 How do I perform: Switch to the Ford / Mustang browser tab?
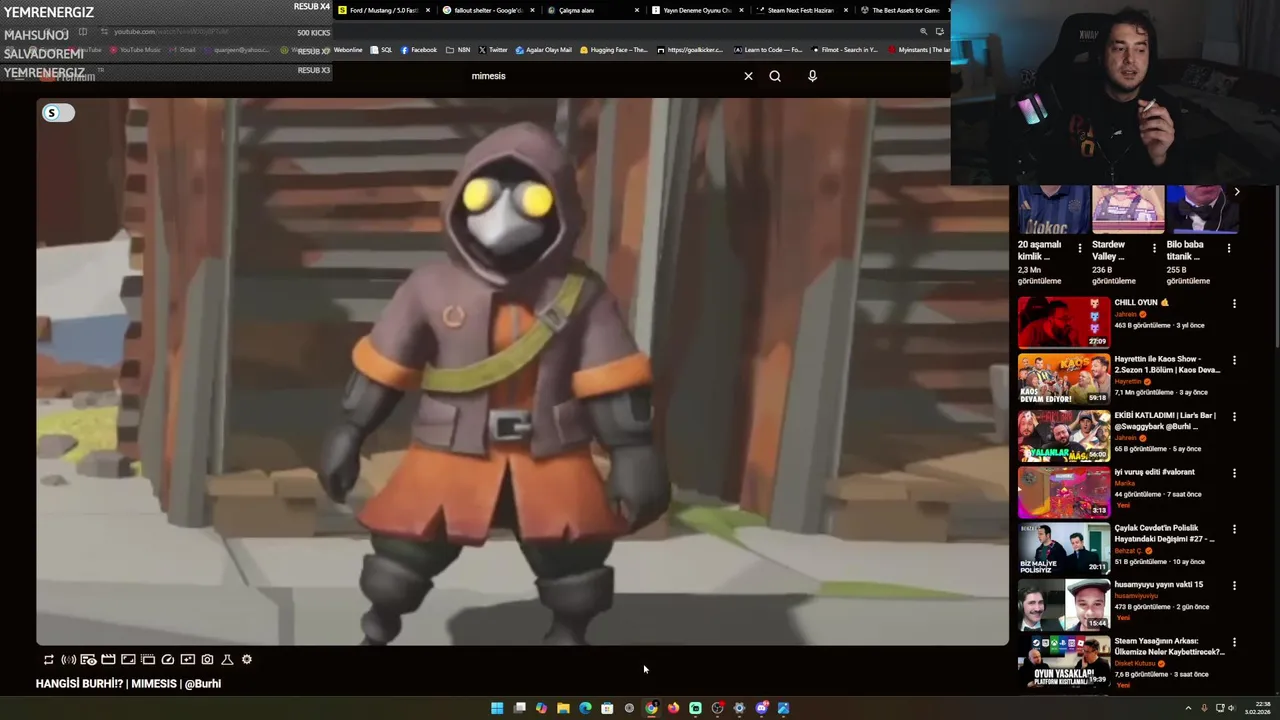tap(384, 10)
